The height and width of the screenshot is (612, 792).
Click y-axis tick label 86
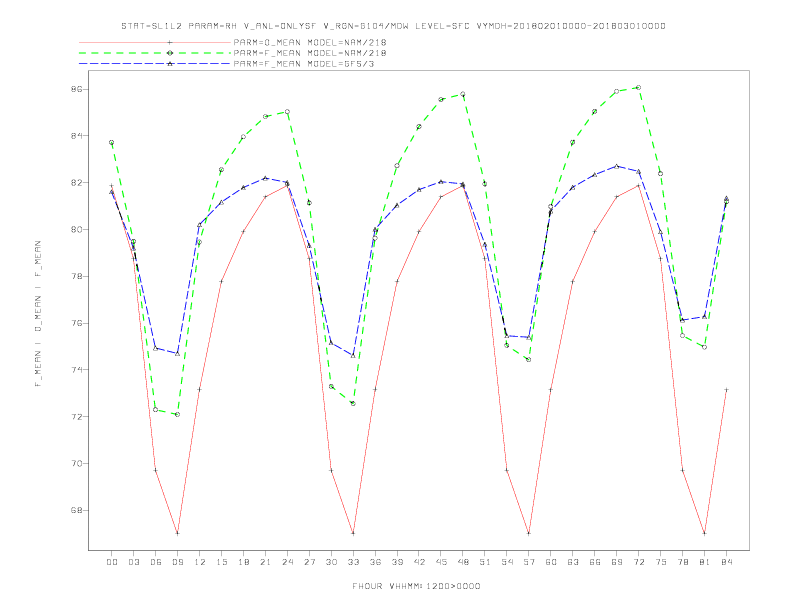point(77,89)
